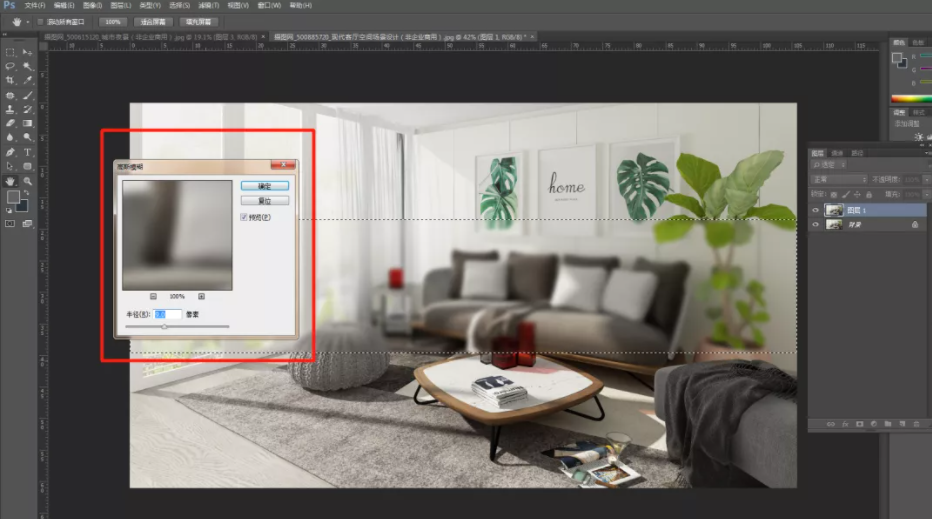This screenshot has width=932, height=519.
Task: Swap foreground and background colors
Action: coord(26,193)
